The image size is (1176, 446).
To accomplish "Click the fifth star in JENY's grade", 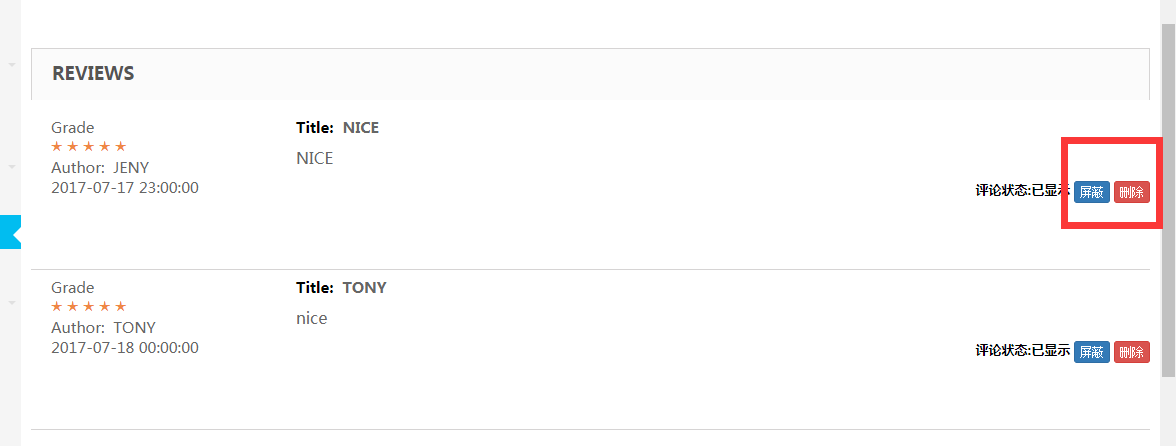I will coord(120,147).
